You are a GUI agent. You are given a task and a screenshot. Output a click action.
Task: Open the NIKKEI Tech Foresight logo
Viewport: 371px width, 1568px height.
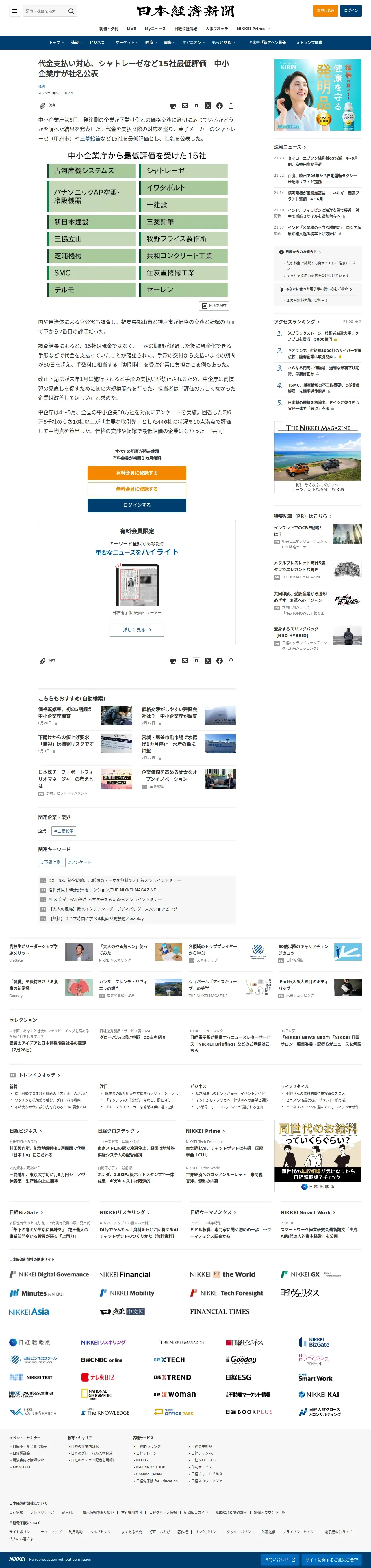[x=227, y=1293]
